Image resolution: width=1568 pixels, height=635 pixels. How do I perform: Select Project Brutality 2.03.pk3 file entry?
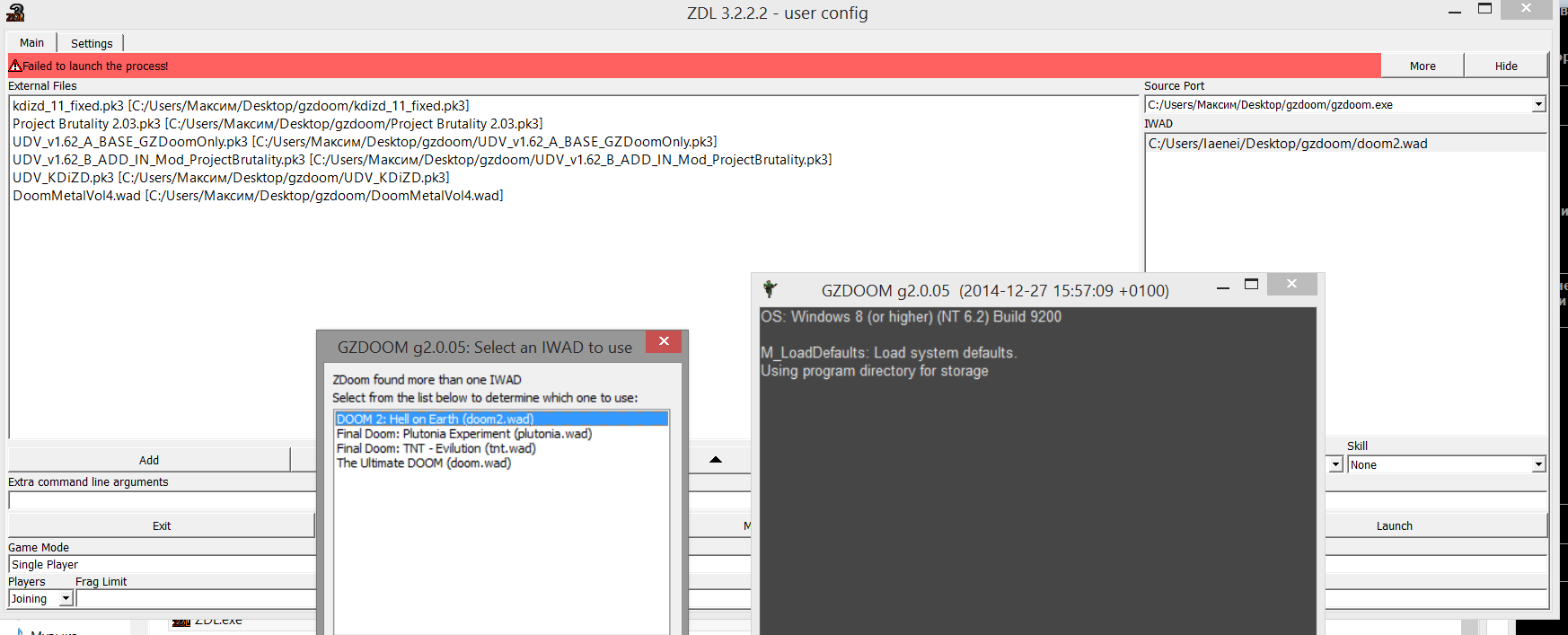tap(277, 124)
